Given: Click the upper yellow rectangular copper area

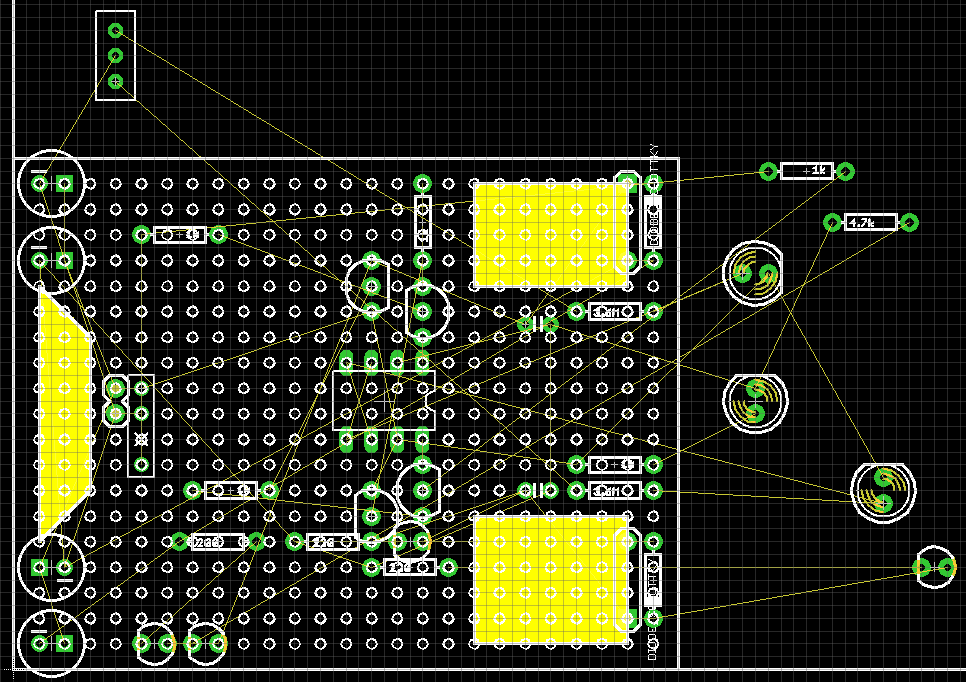Looking at the screenshot, I should coord(550,234).
